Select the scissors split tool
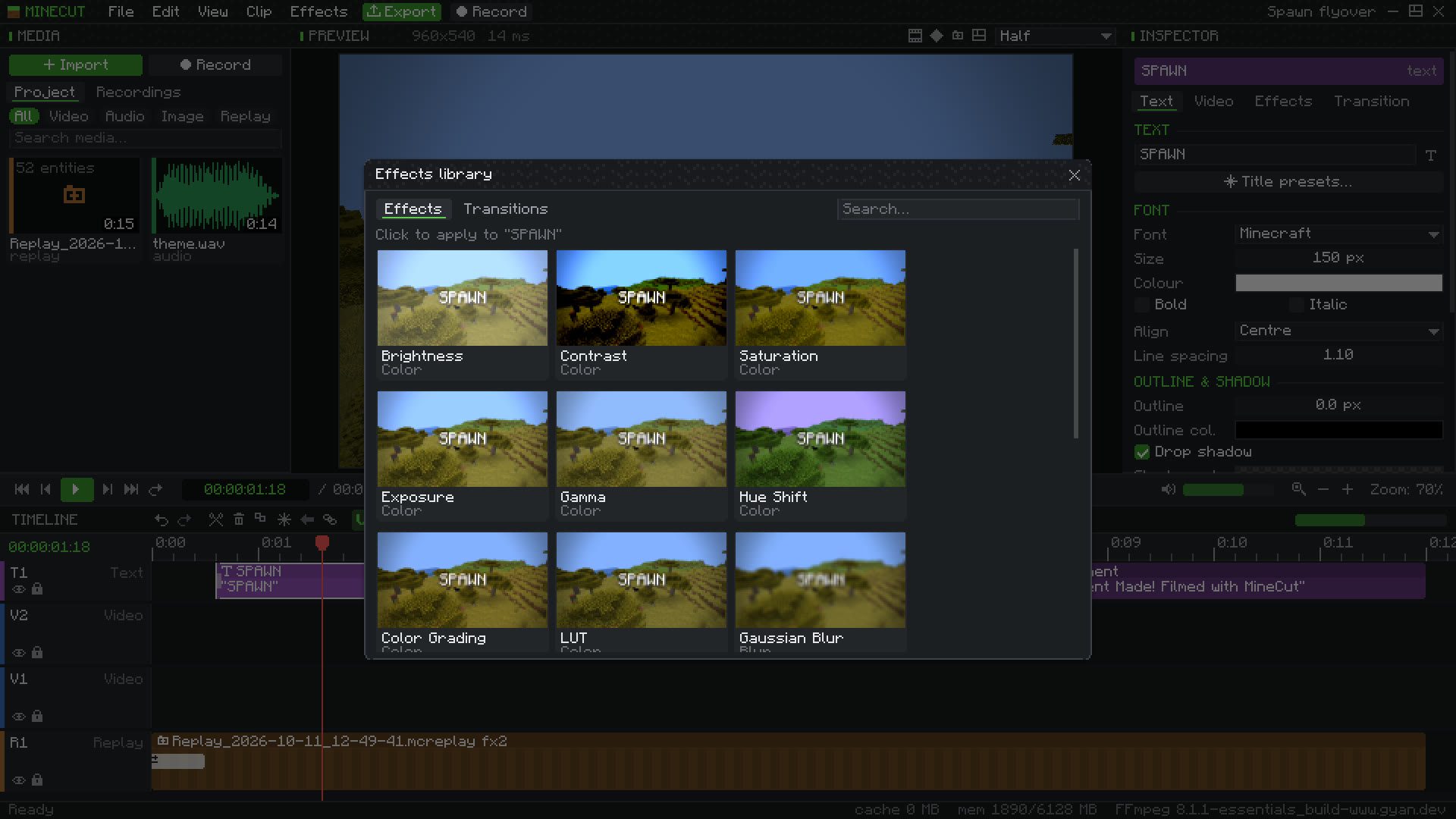1456x819 pixels. coord(216,519)
